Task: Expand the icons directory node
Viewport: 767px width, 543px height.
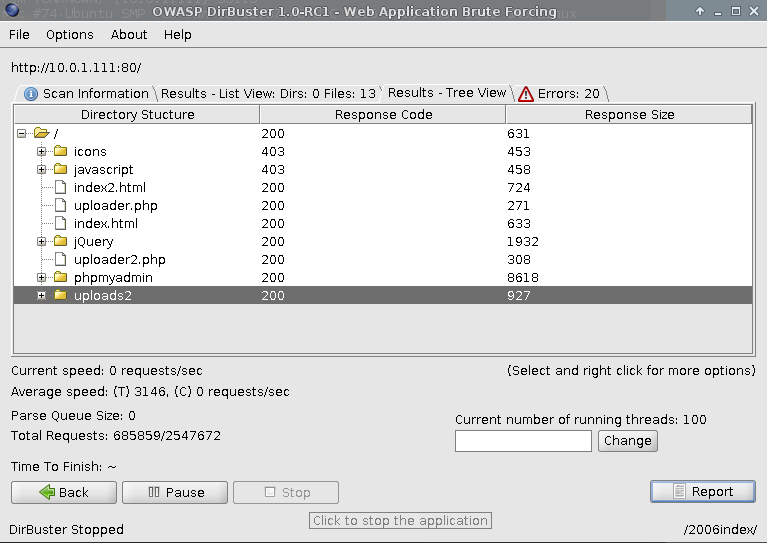Action: [x=42, y=152]
